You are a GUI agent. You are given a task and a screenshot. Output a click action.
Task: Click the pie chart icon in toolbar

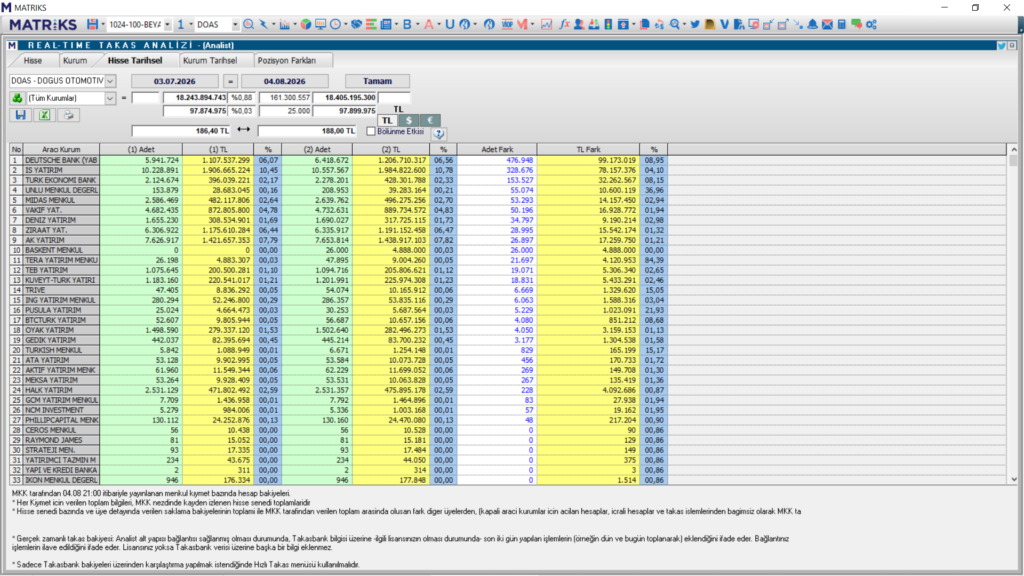pos(305,24)
